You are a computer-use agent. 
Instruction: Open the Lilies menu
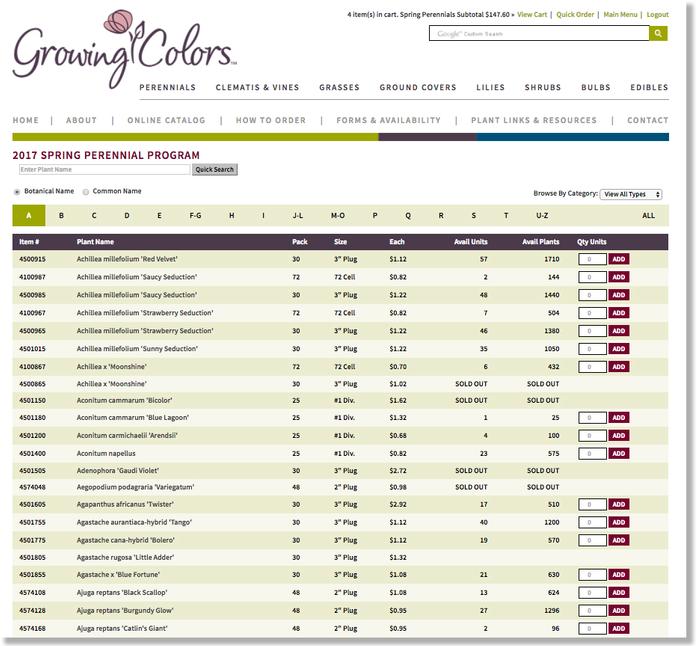tap(490, 88)
